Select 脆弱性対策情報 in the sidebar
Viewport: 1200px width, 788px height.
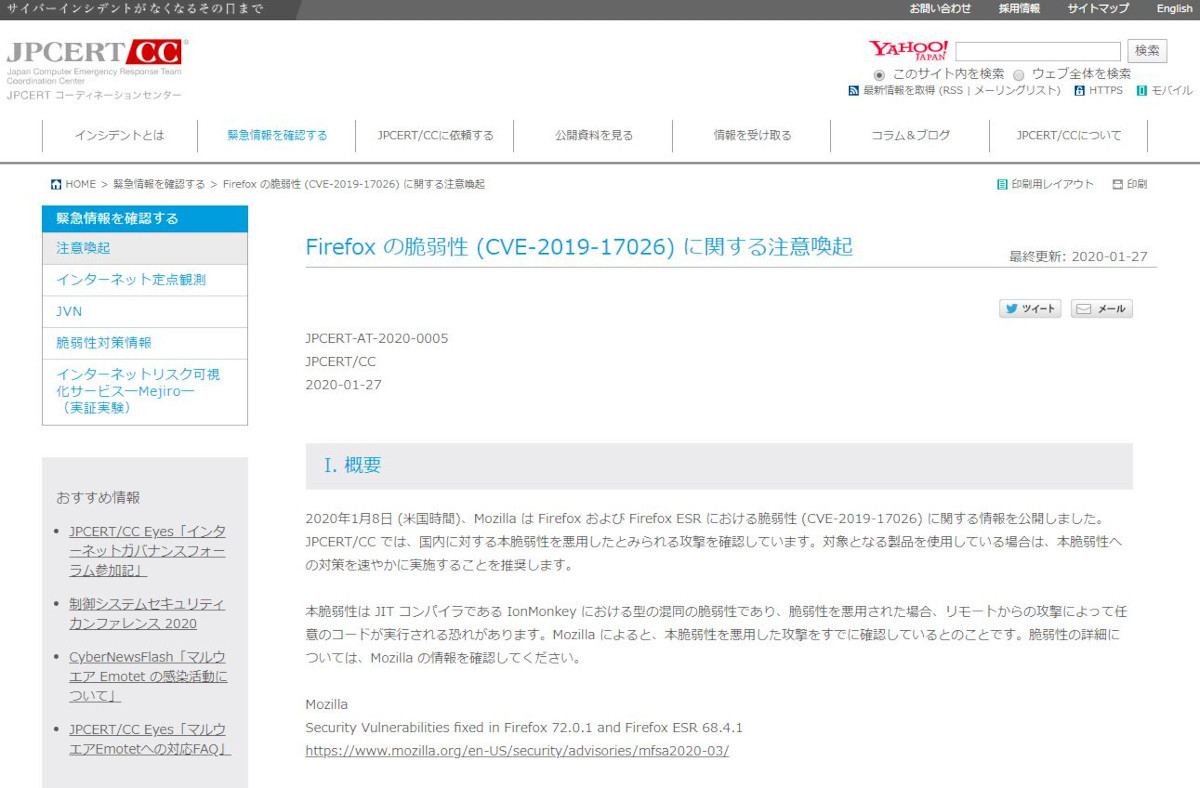(145, 343)
